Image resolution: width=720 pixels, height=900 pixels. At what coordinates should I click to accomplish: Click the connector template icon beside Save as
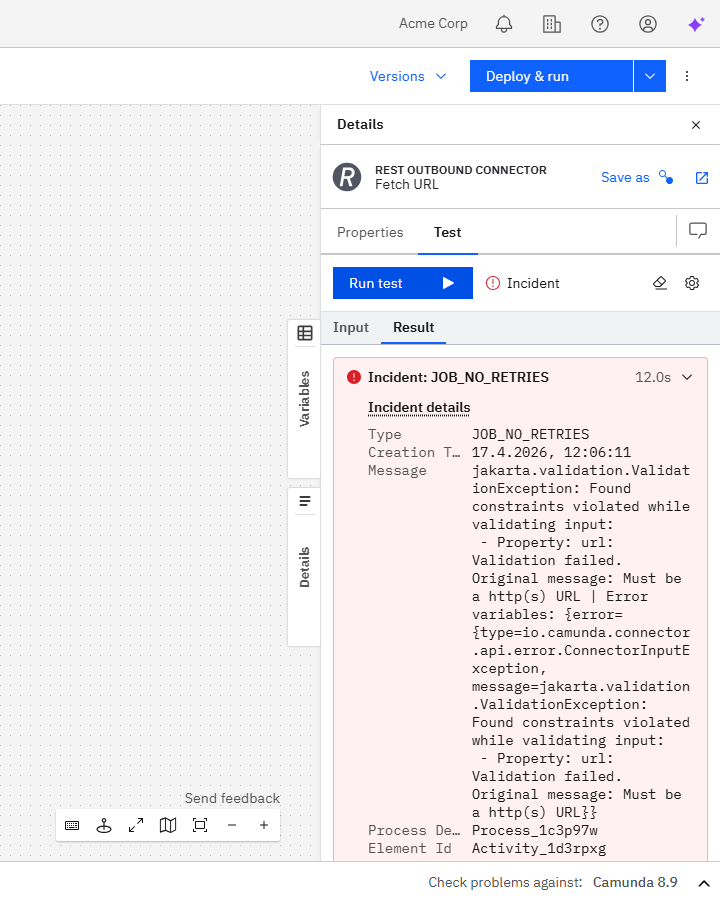[666, 177]
